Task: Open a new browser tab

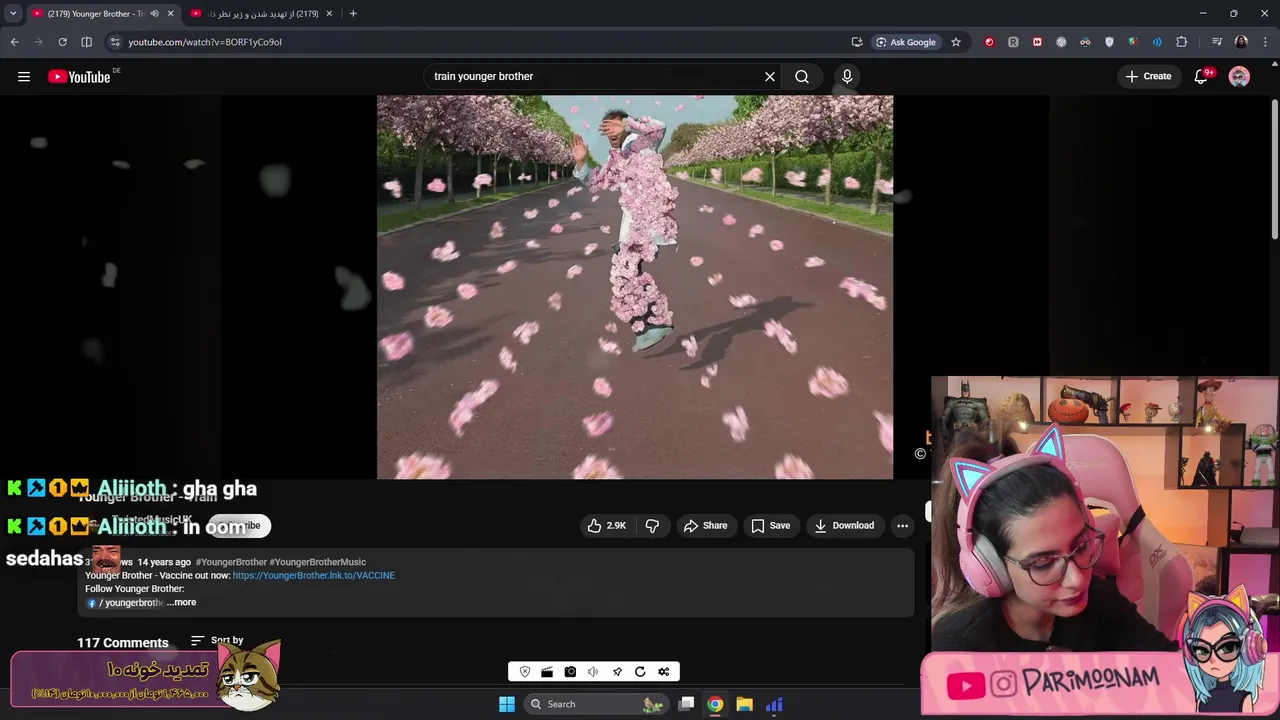Action: click(353, 14)
